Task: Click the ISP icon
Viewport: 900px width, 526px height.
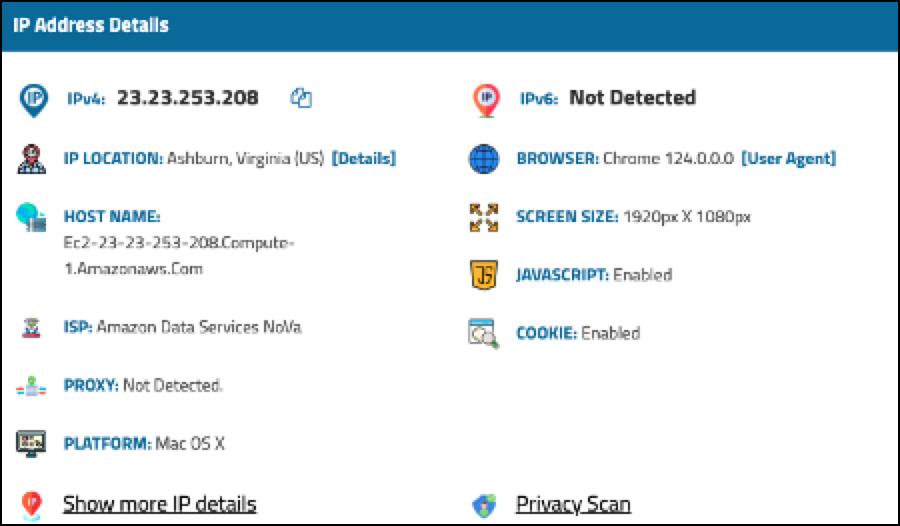Action: [32, 327]
